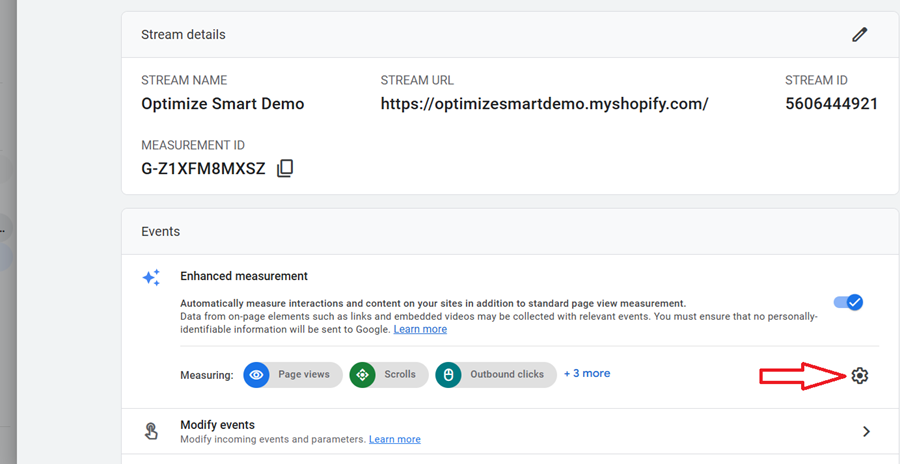
Task: Click the stream ID number 5606444921
Action: (831, 104)
